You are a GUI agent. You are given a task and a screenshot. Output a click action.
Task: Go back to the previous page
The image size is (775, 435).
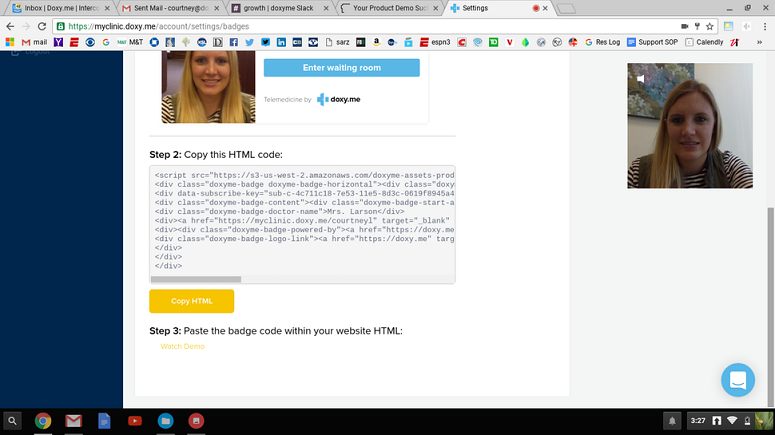tap(10, 26)
